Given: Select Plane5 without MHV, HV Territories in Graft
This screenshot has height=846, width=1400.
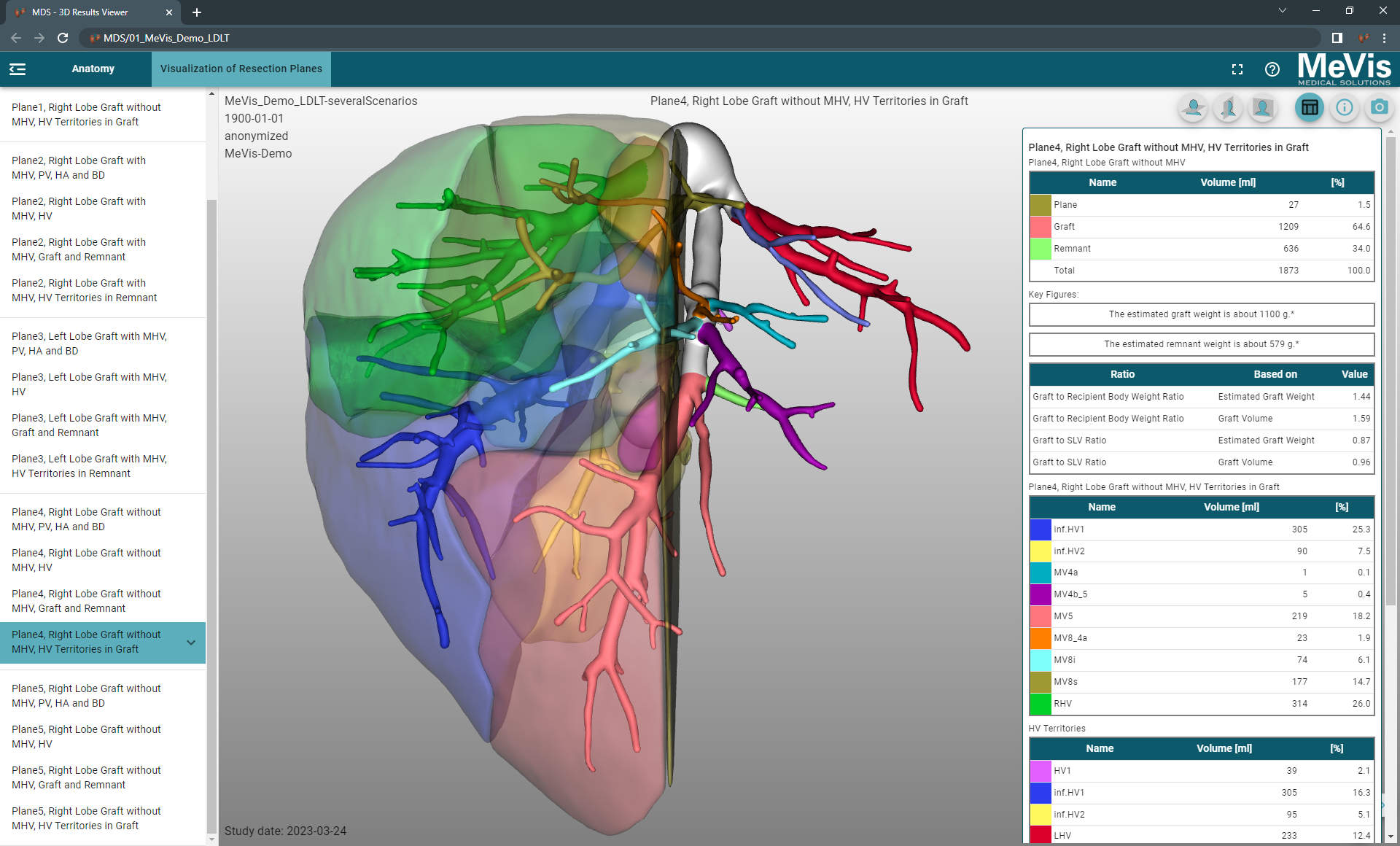Looking at the screenshot, I should point(103,818).
